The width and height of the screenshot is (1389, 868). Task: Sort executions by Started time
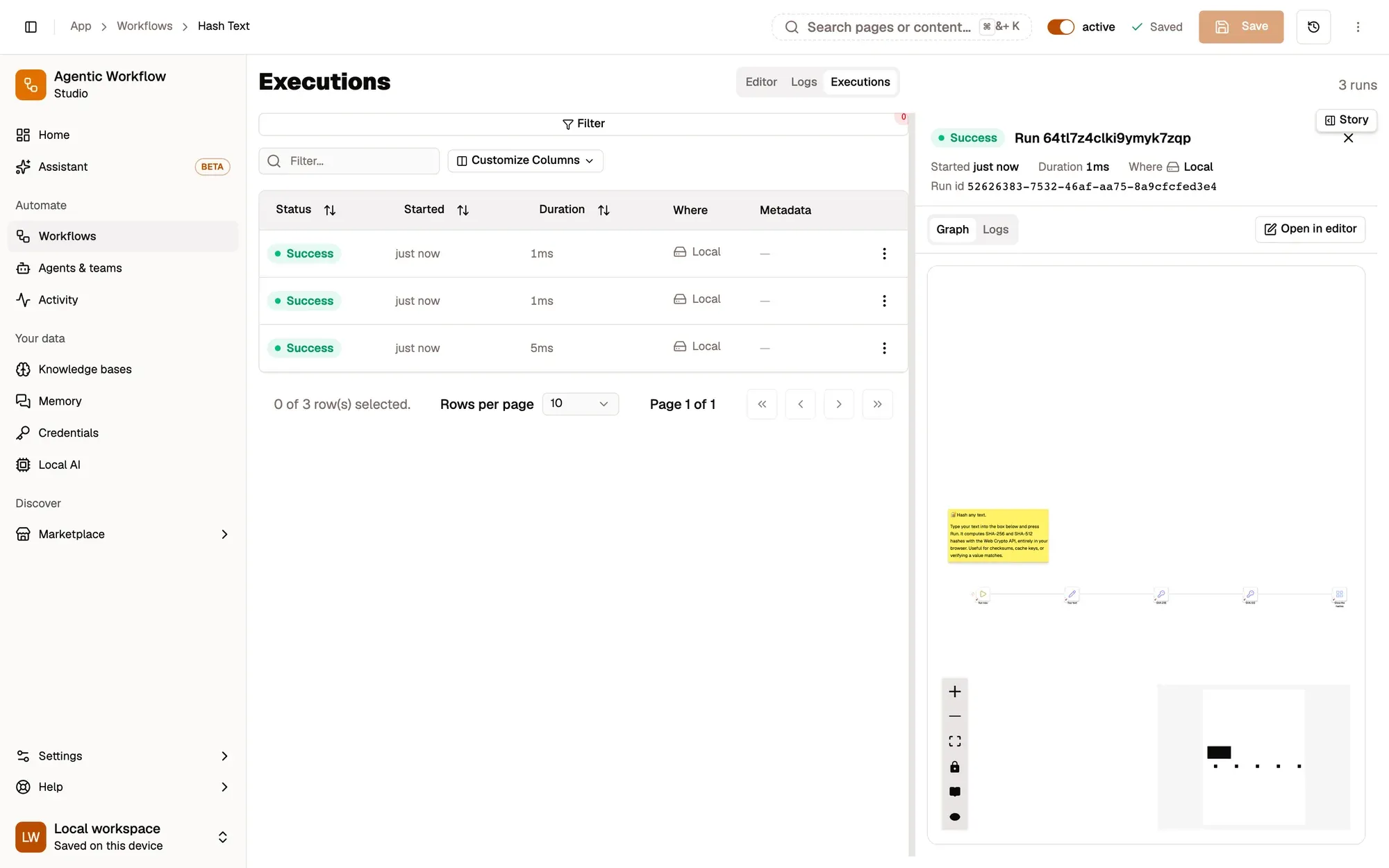pos(436,210)
